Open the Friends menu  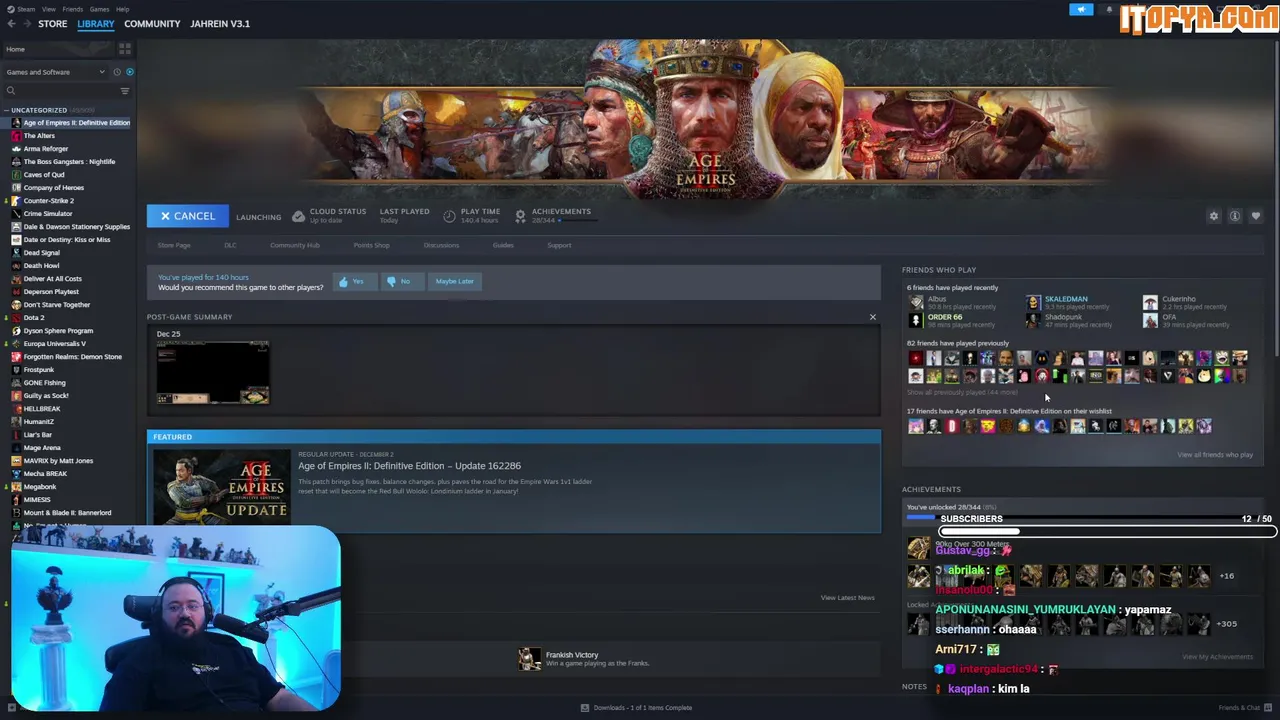coord(72,9)
